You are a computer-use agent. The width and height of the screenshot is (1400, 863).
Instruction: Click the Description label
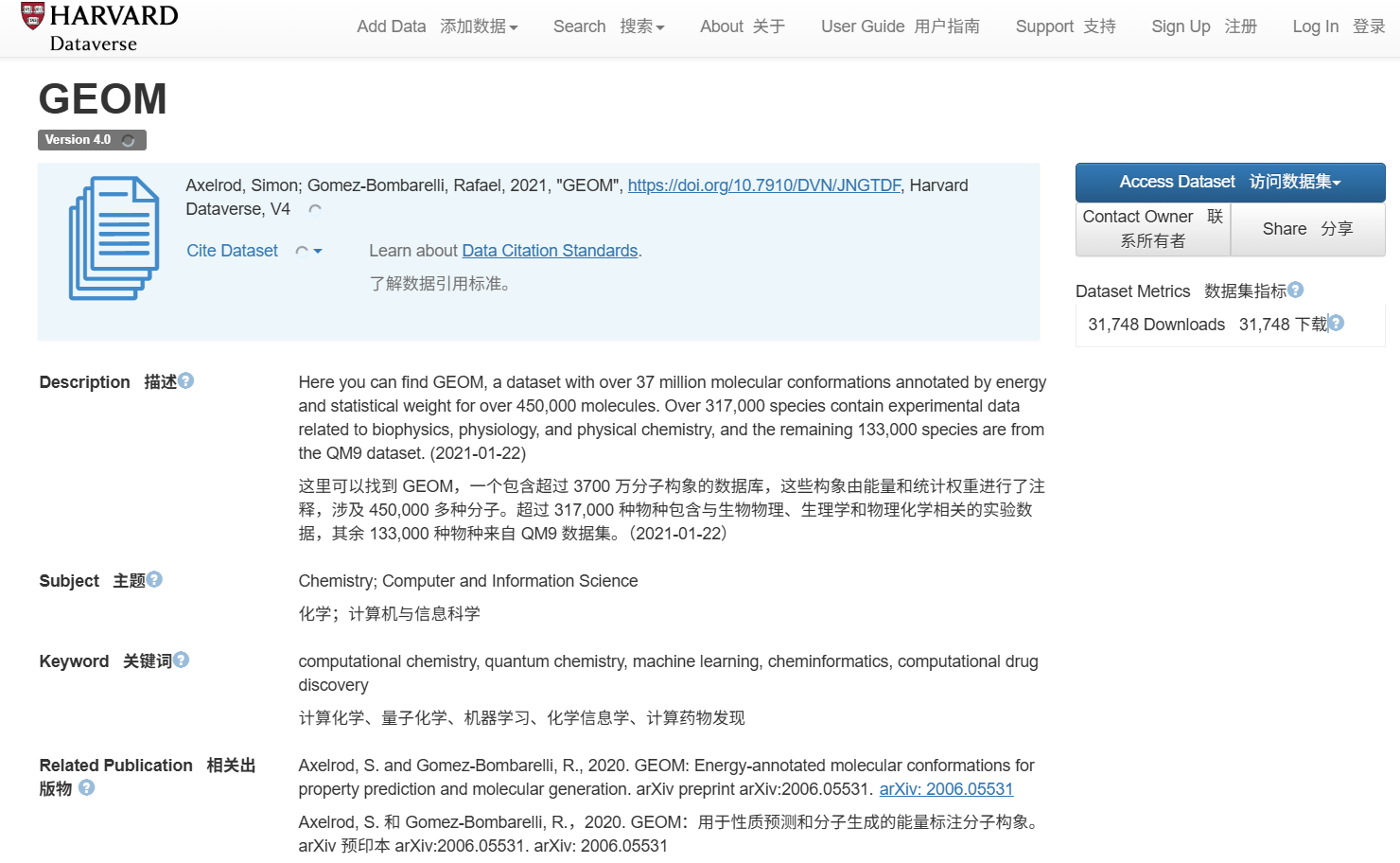coord(84,382)
